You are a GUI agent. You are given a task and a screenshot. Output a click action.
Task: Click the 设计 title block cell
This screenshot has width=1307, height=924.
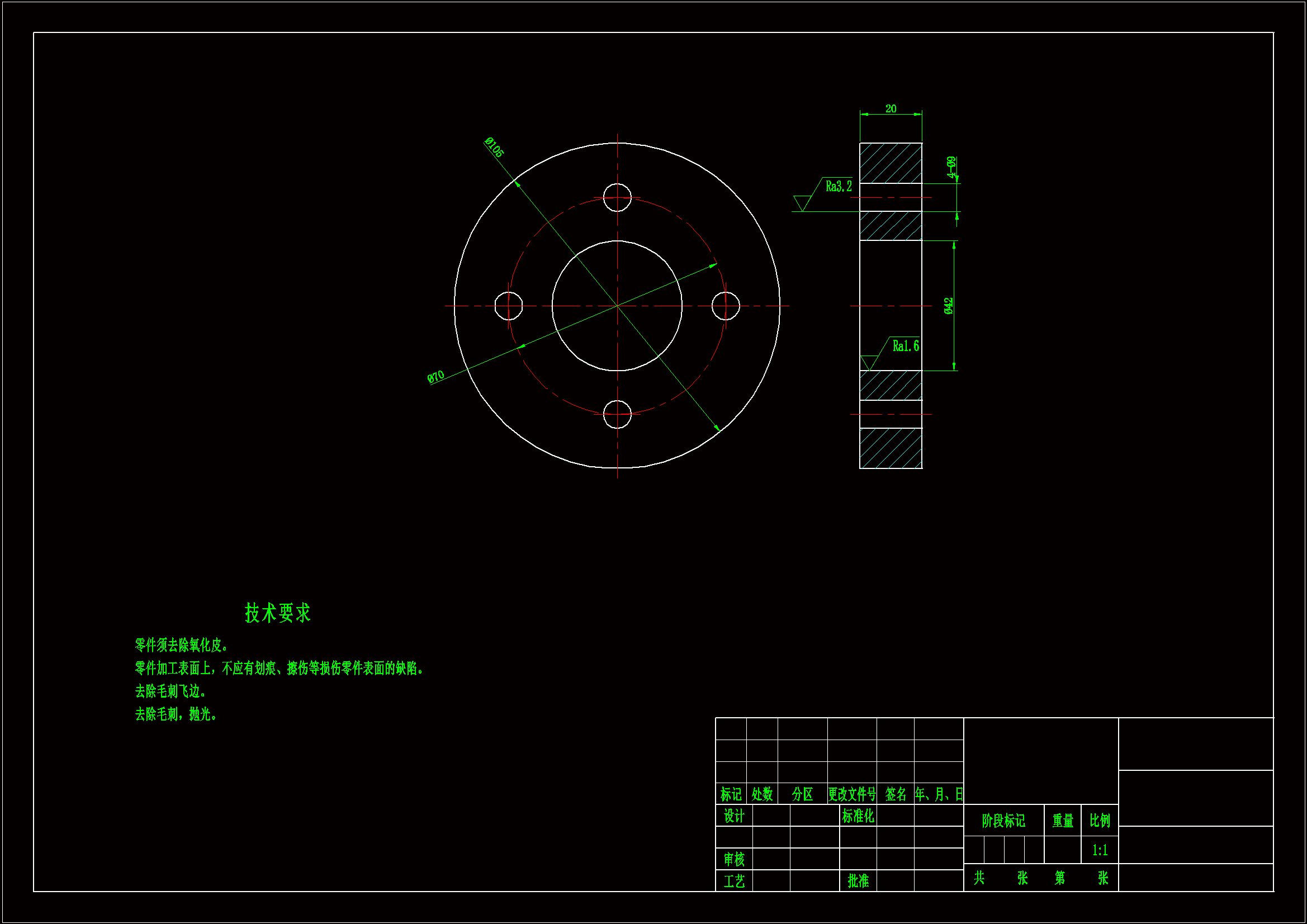coord(734,816)
